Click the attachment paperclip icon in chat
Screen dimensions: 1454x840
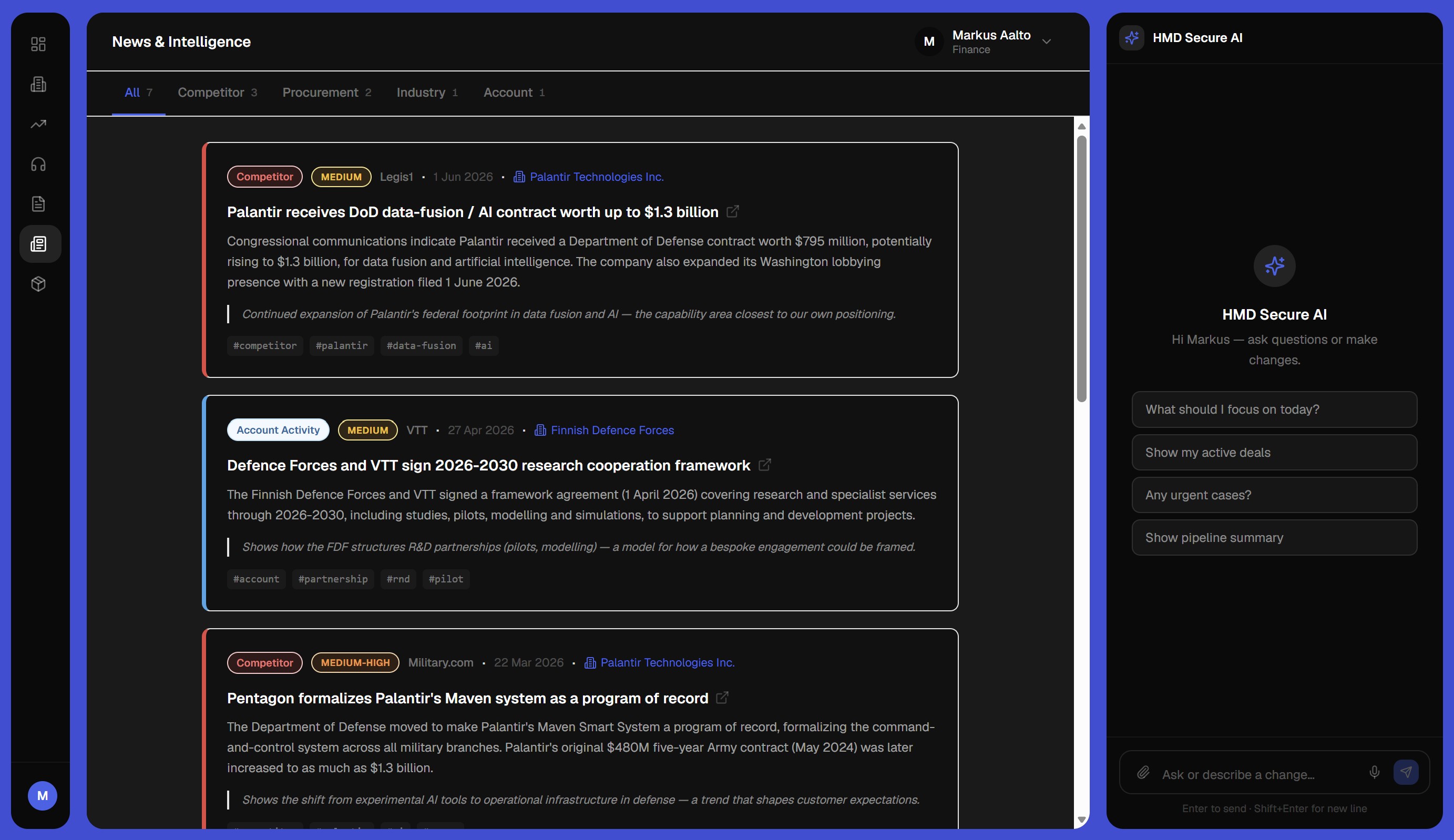point(1143,773)
